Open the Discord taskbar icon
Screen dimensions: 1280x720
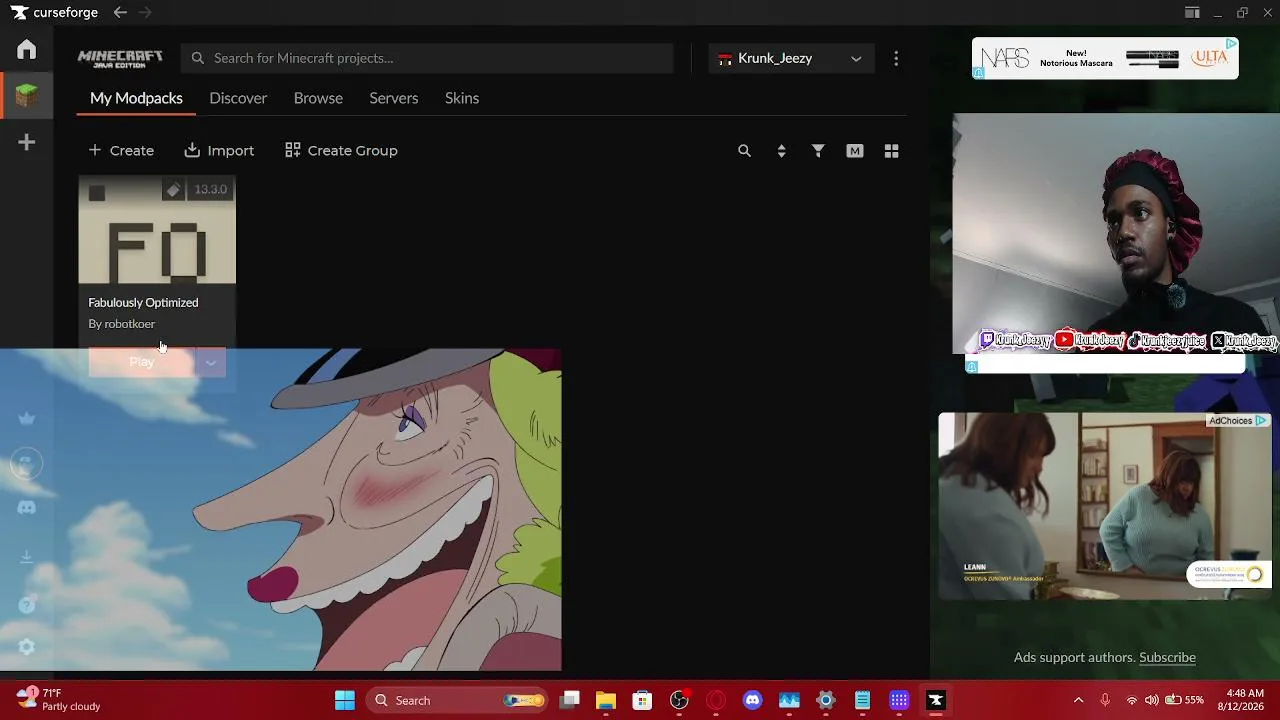tap(753, 700)
